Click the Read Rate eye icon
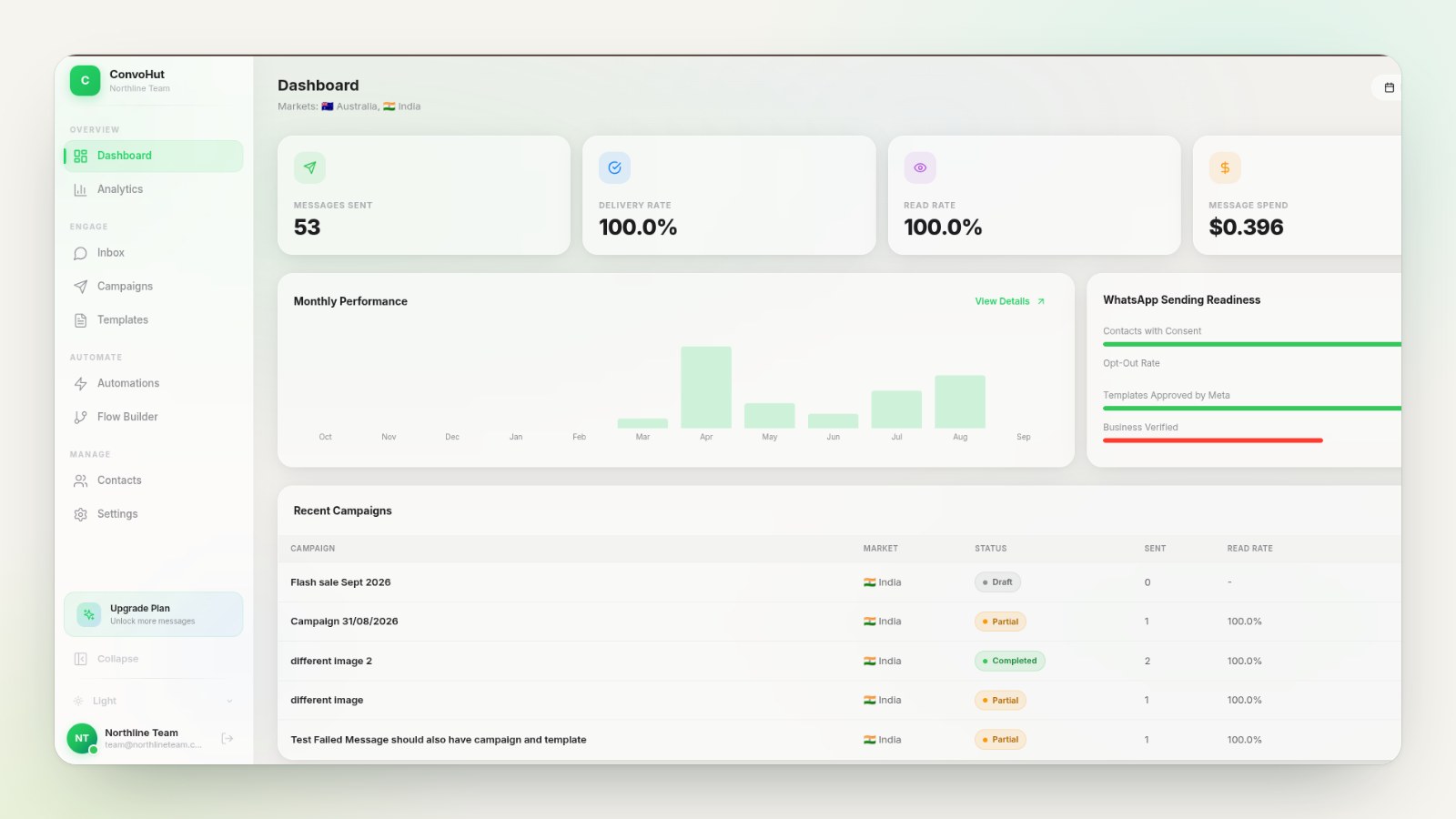Image resolution: width=1456 pixels, height=819 pixels. pos(920,167)
